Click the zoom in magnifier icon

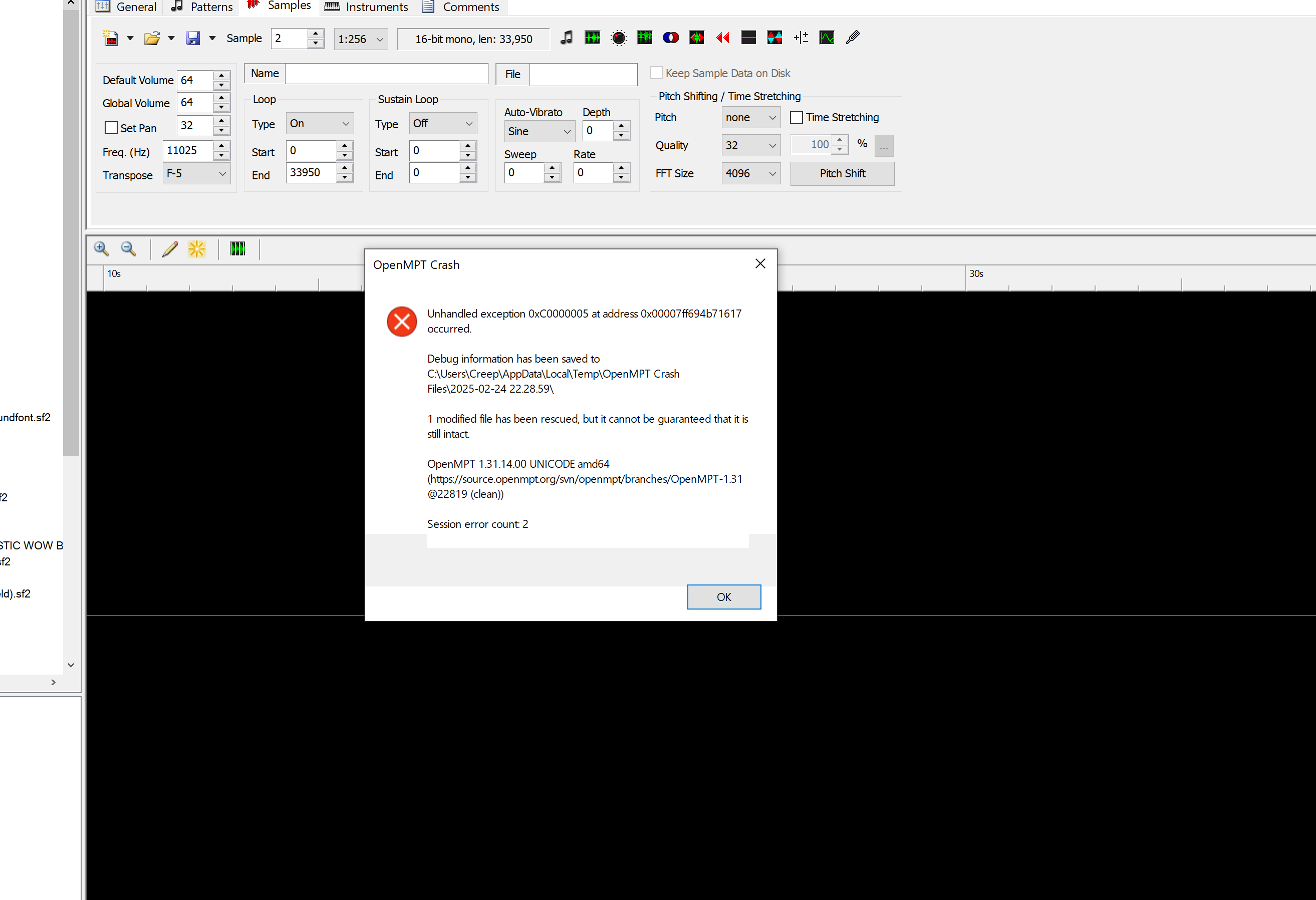(x=101, y=249)
